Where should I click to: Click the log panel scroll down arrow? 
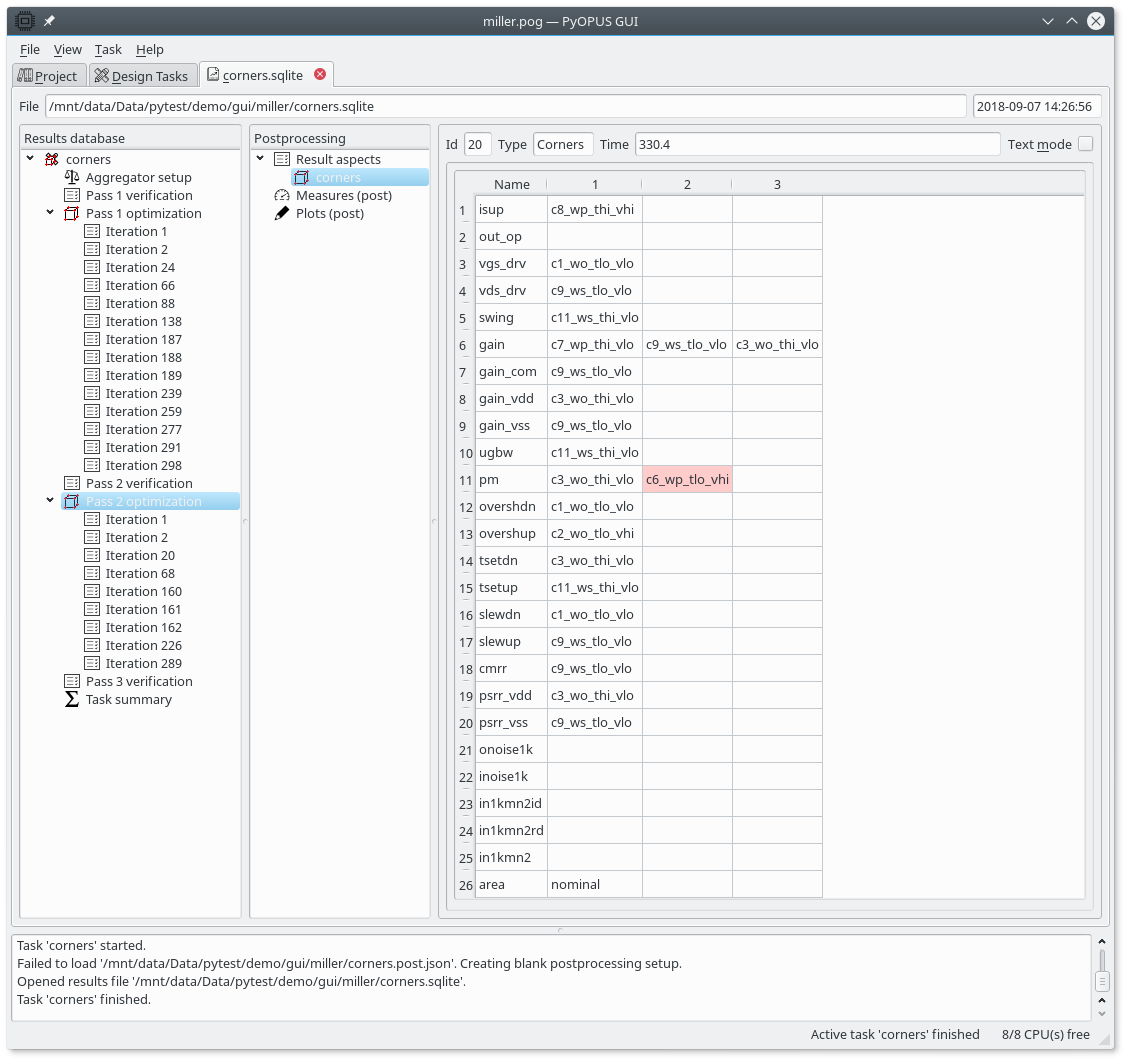1102,1012
